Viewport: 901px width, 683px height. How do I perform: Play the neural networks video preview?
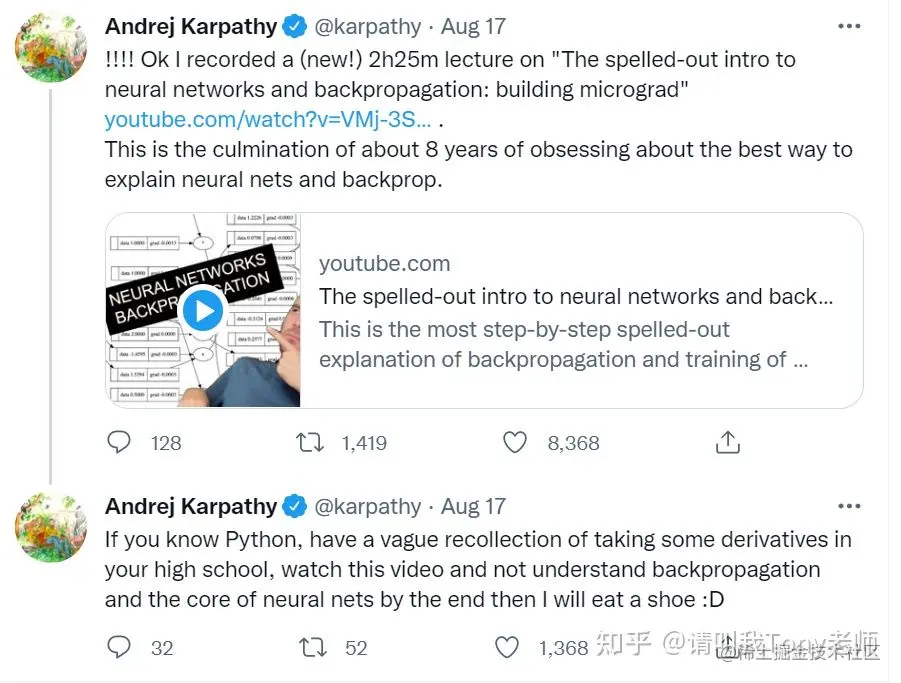[x=203, y=311]
